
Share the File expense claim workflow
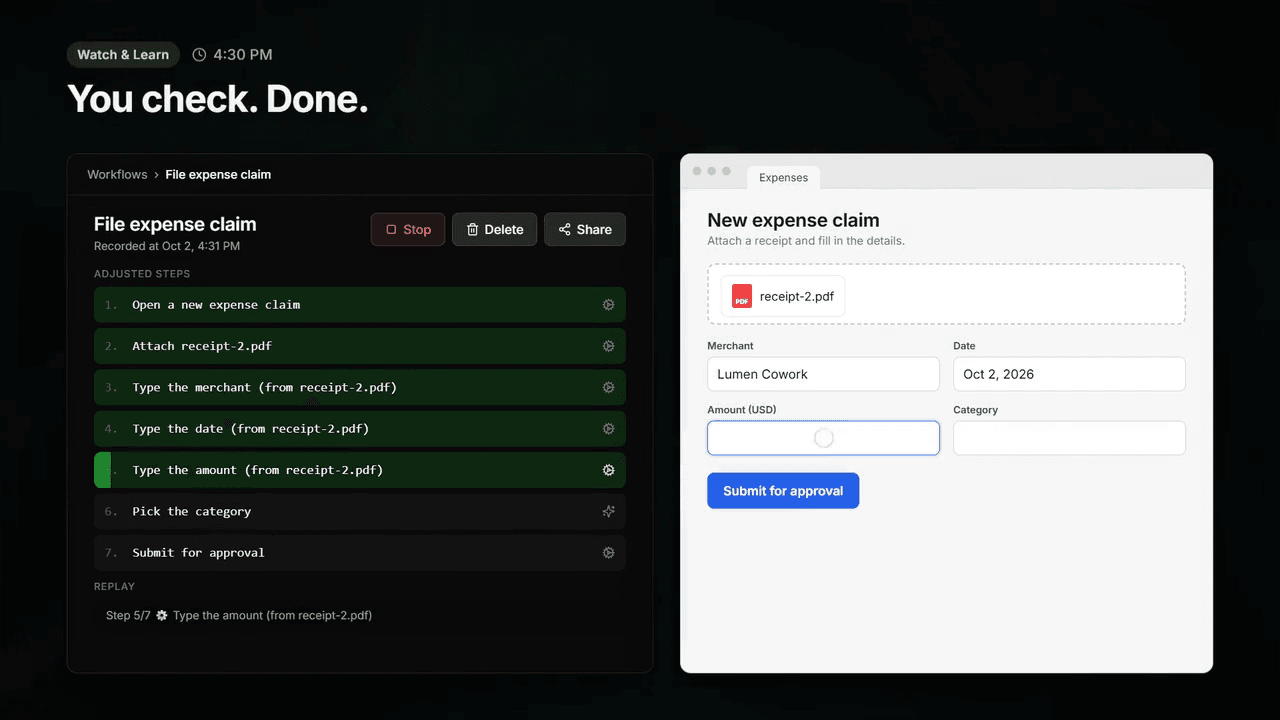click(585, 229)
